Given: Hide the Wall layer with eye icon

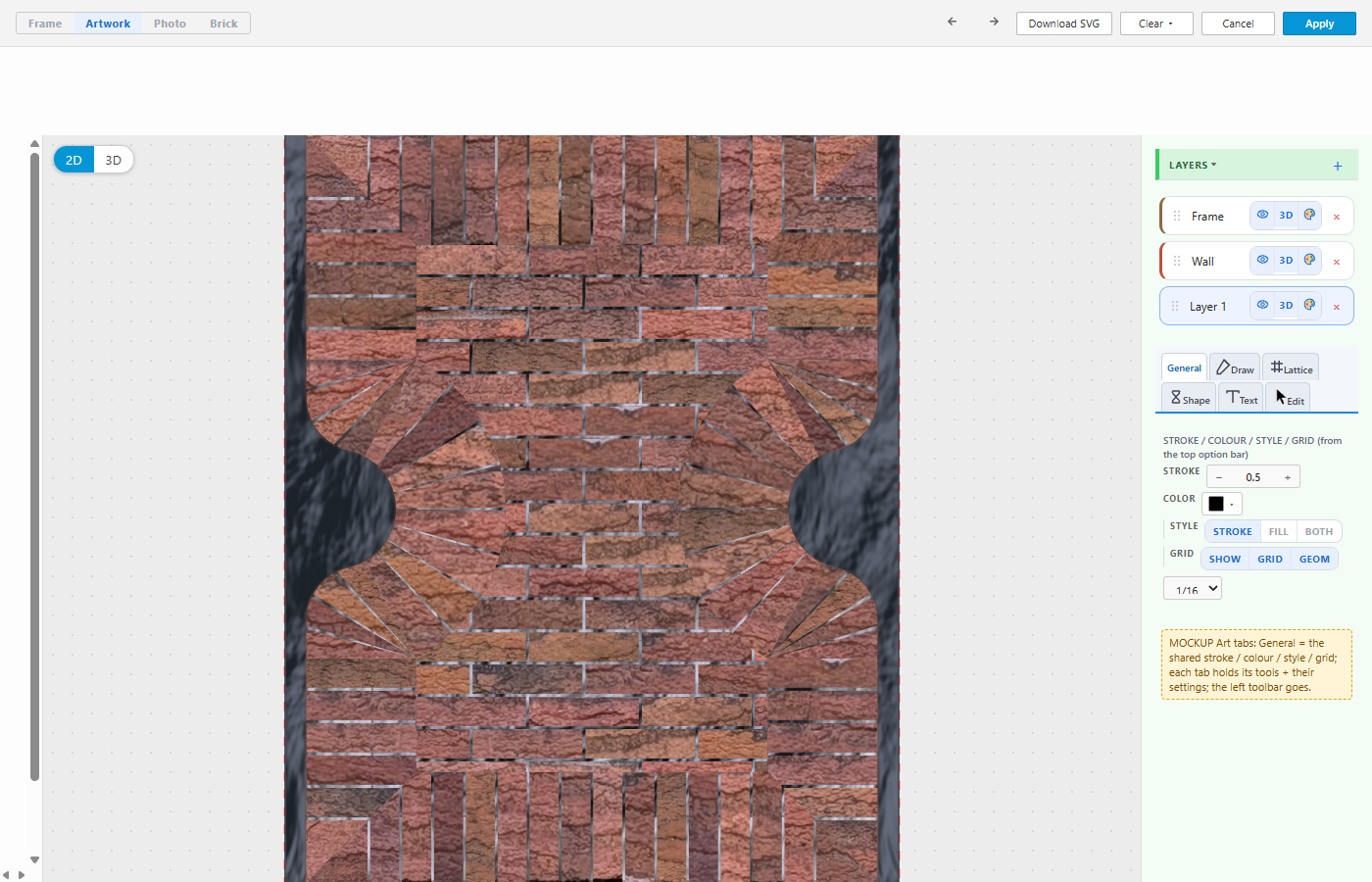Looking at the screenshot, I should click(1262, 260).
